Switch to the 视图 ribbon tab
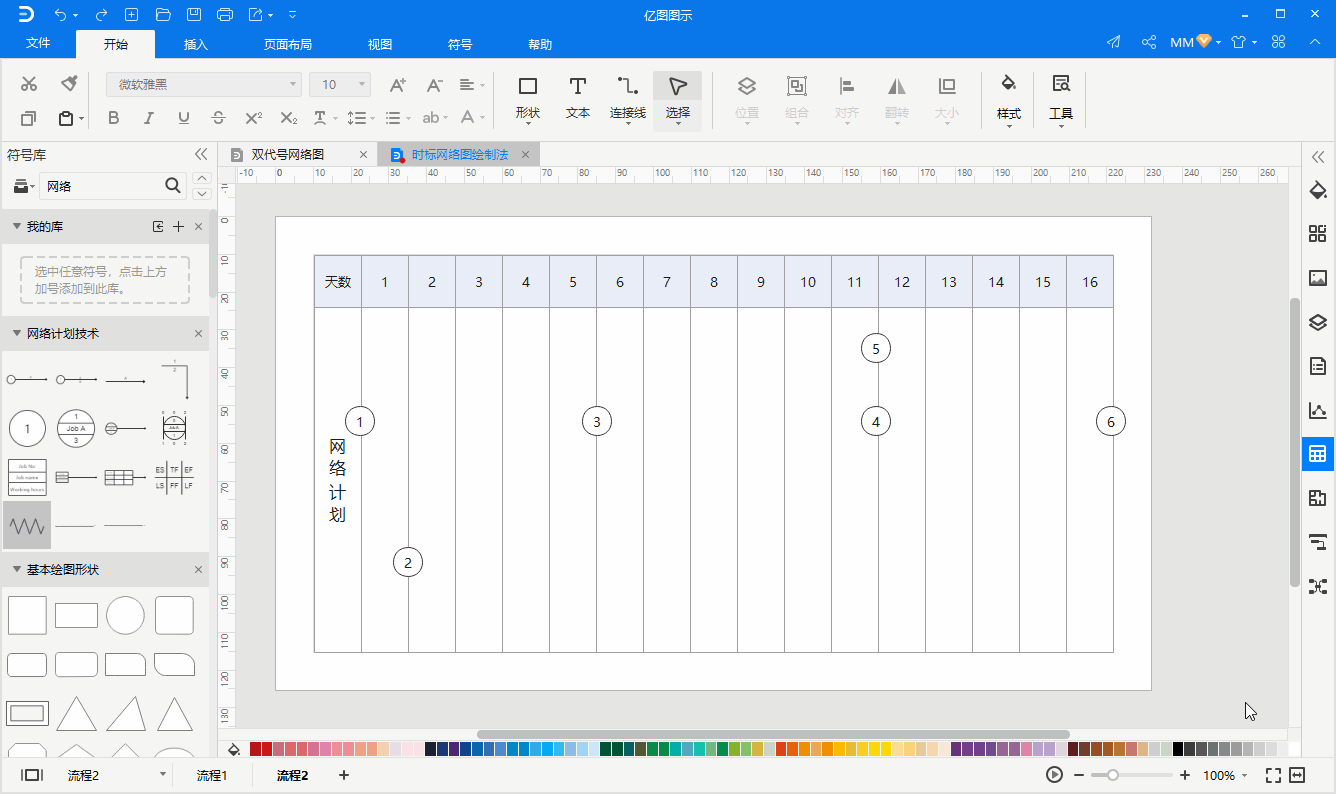The width and height of the screenshot is (1336, 794). coord(380,45)
